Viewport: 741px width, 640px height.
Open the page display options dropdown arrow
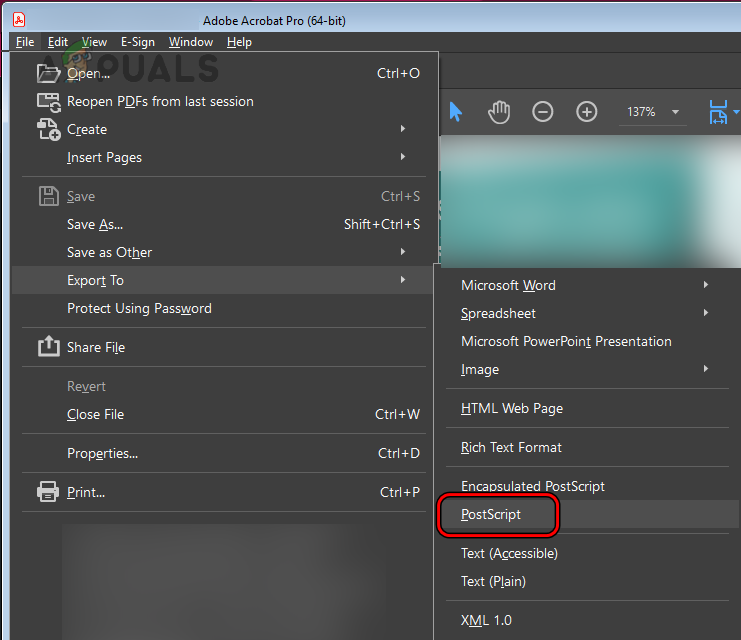pos(736,112)
